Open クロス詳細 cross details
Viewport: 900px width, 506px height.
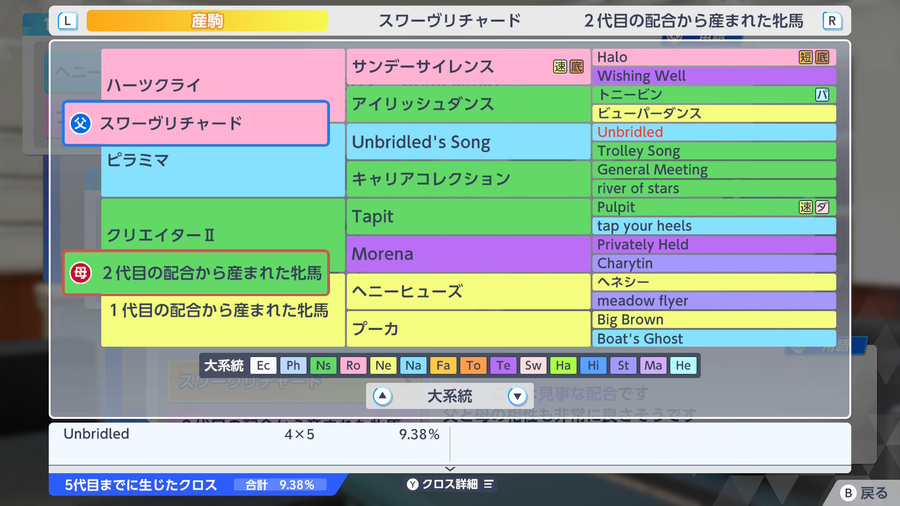450,484
